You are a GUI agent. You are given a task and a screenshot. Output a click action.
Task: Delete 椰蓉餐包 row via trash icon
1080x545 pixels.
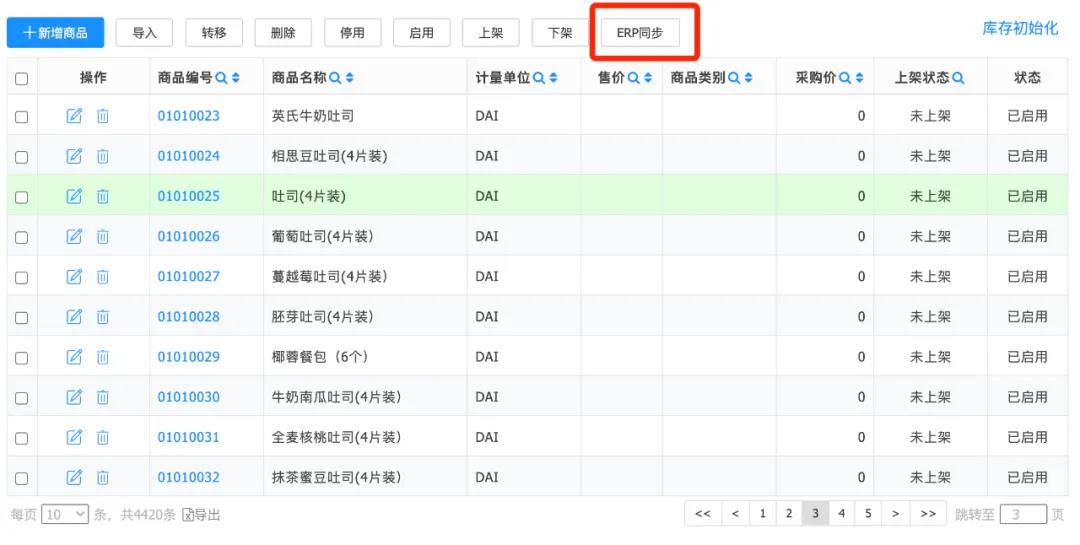click(103, 357)
